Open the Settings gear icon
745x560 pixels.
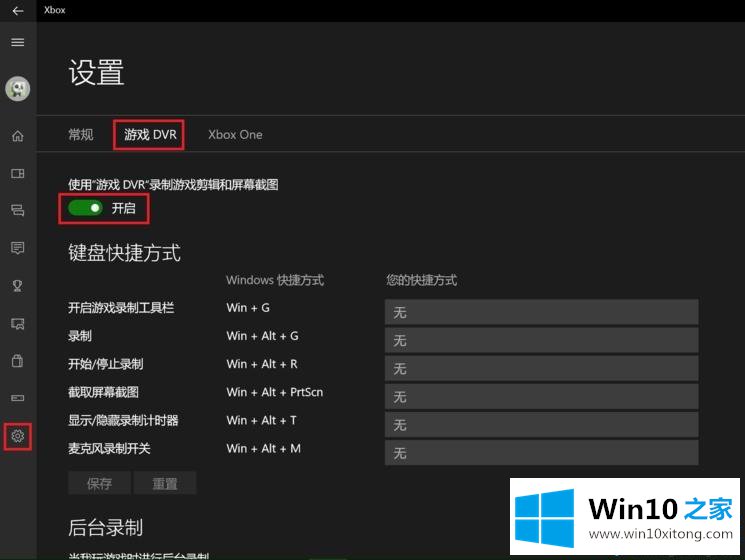pos(17,436)
